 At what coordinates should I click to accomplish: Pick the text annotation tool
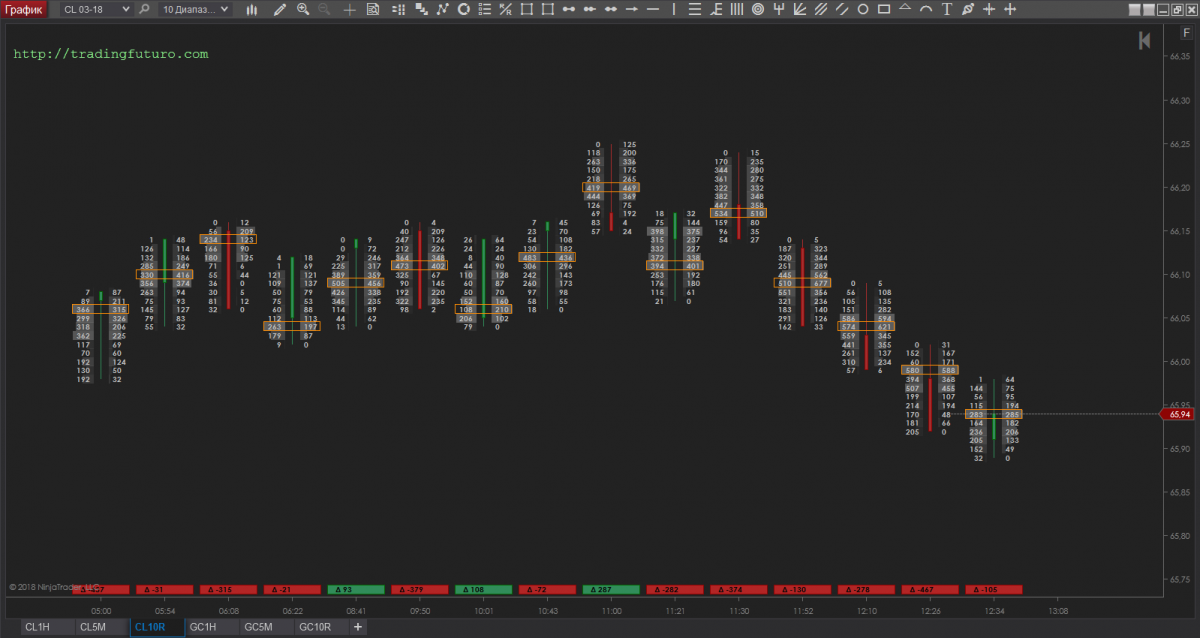(947, 9)
